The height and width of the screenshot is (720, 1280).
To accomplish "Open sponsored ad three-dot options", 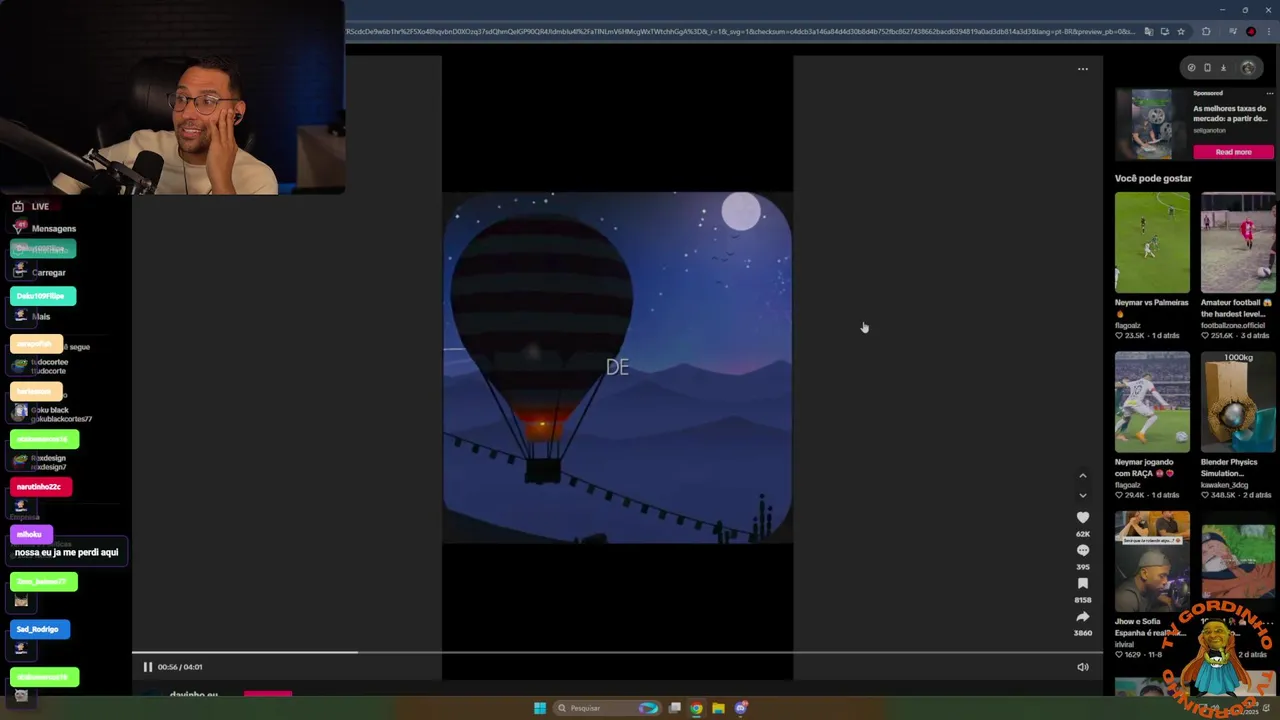I will coord(1269,94).
